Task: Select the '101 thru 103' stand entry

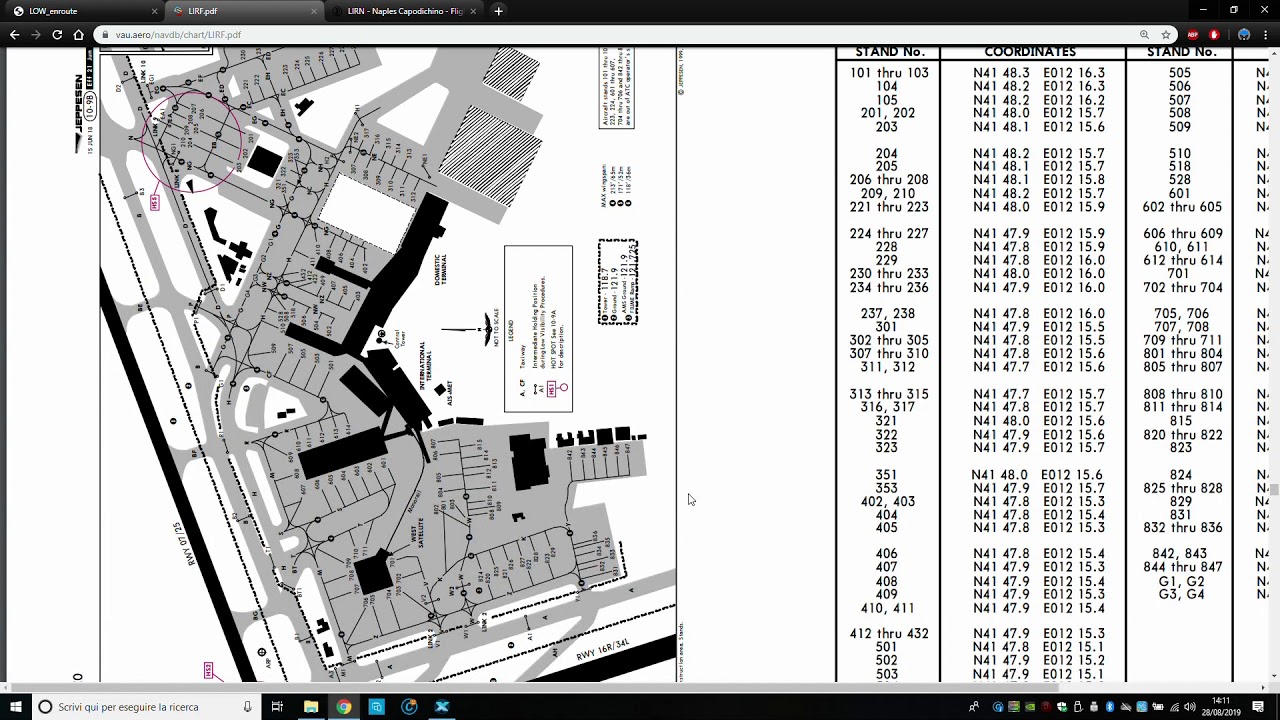Action: pos(889,73)
